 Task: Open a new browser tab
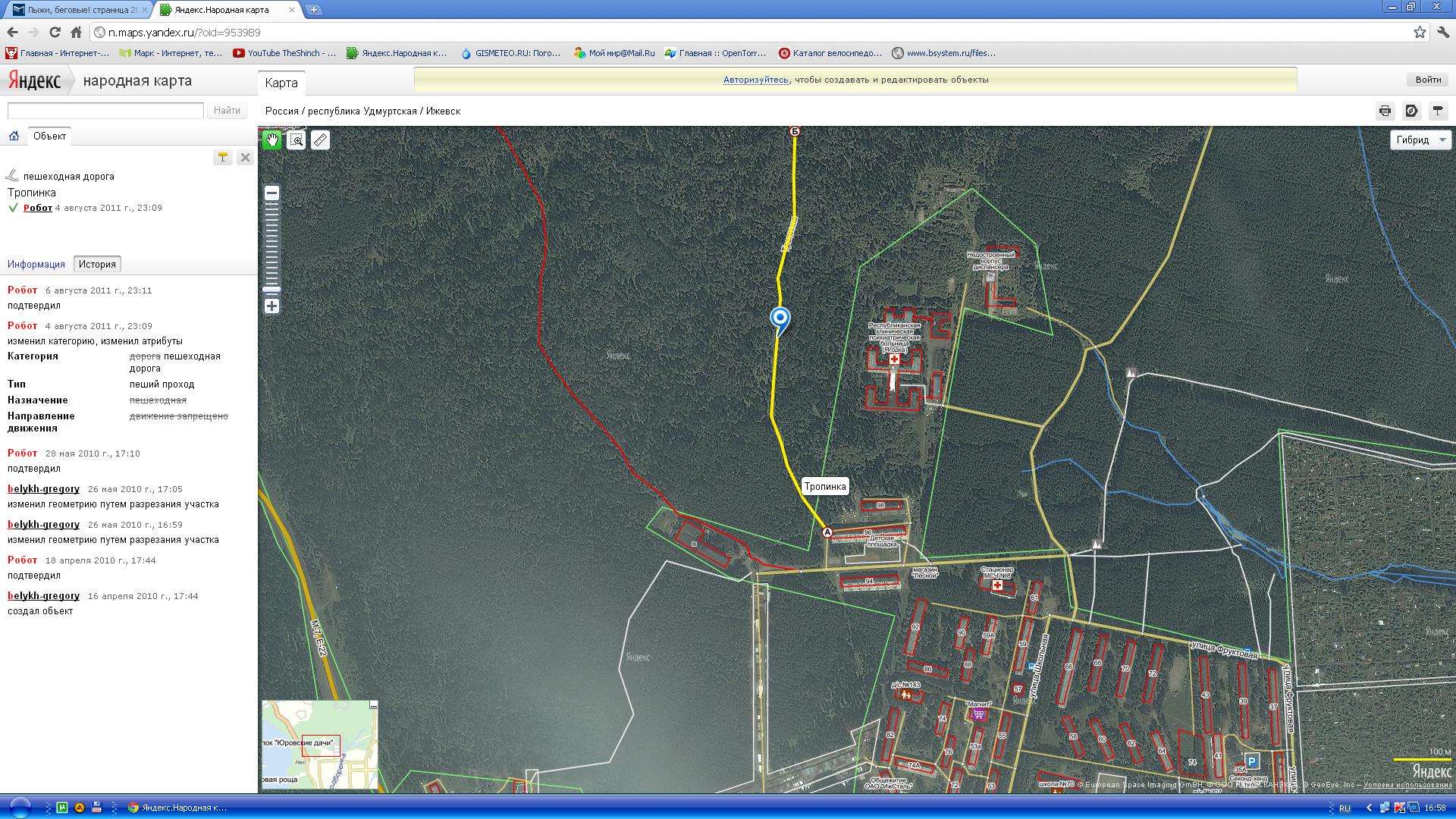point(314,10)
